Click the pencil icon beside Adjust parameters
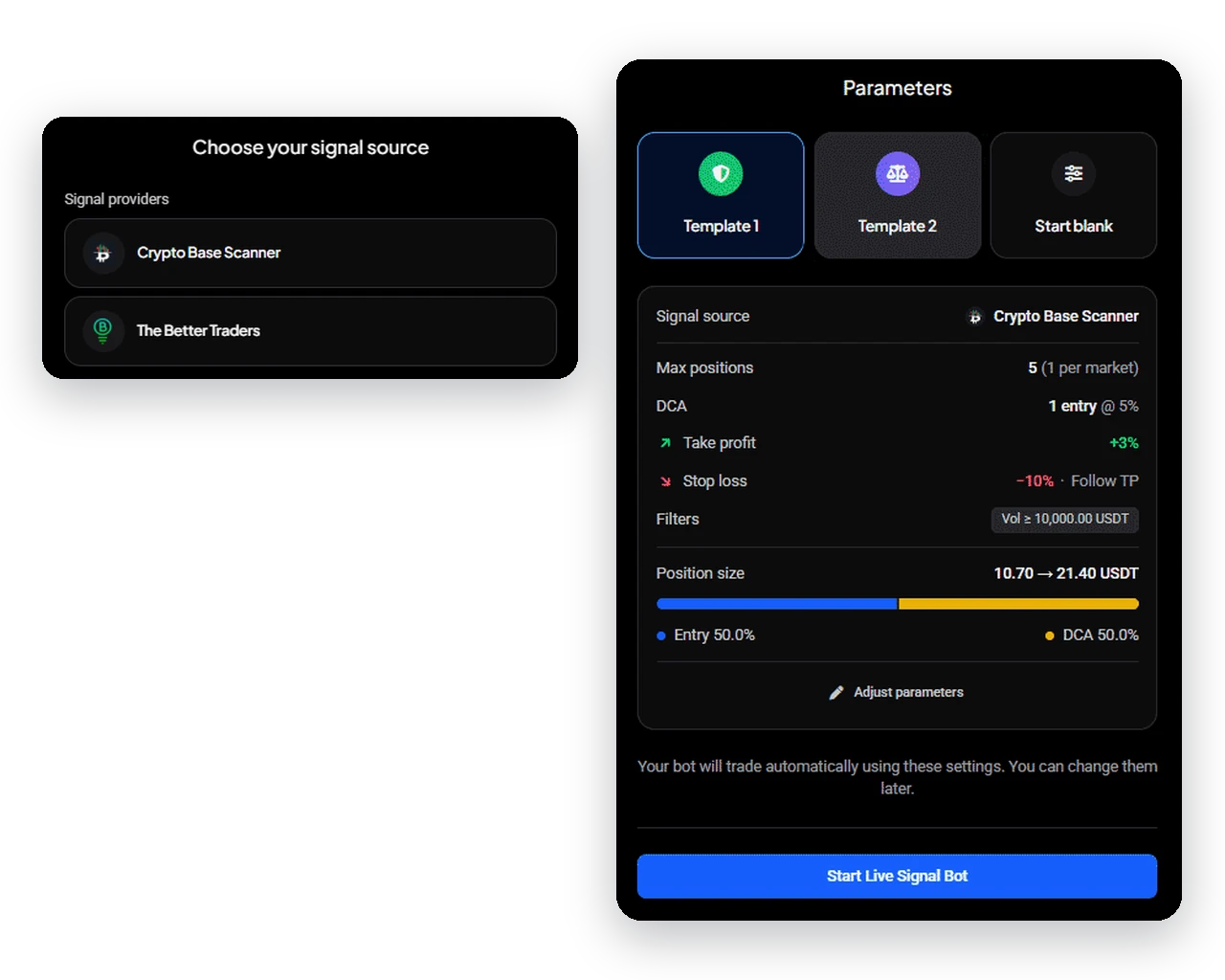1225x980 pixels. point(836,692)
